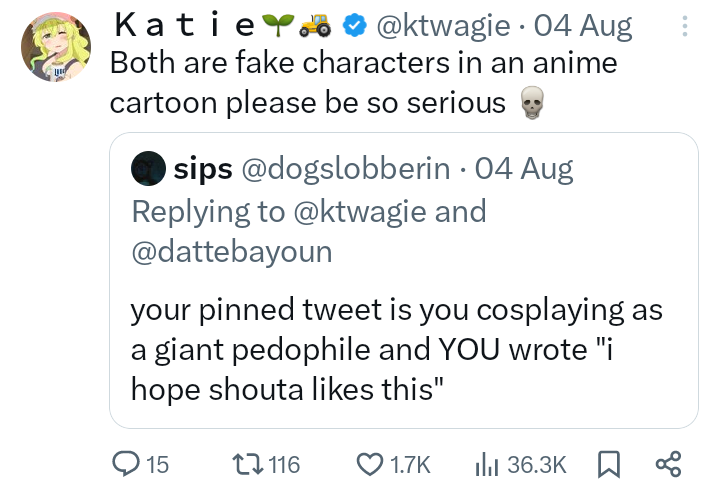Like the tweet with heart icon

pos(370,463)
